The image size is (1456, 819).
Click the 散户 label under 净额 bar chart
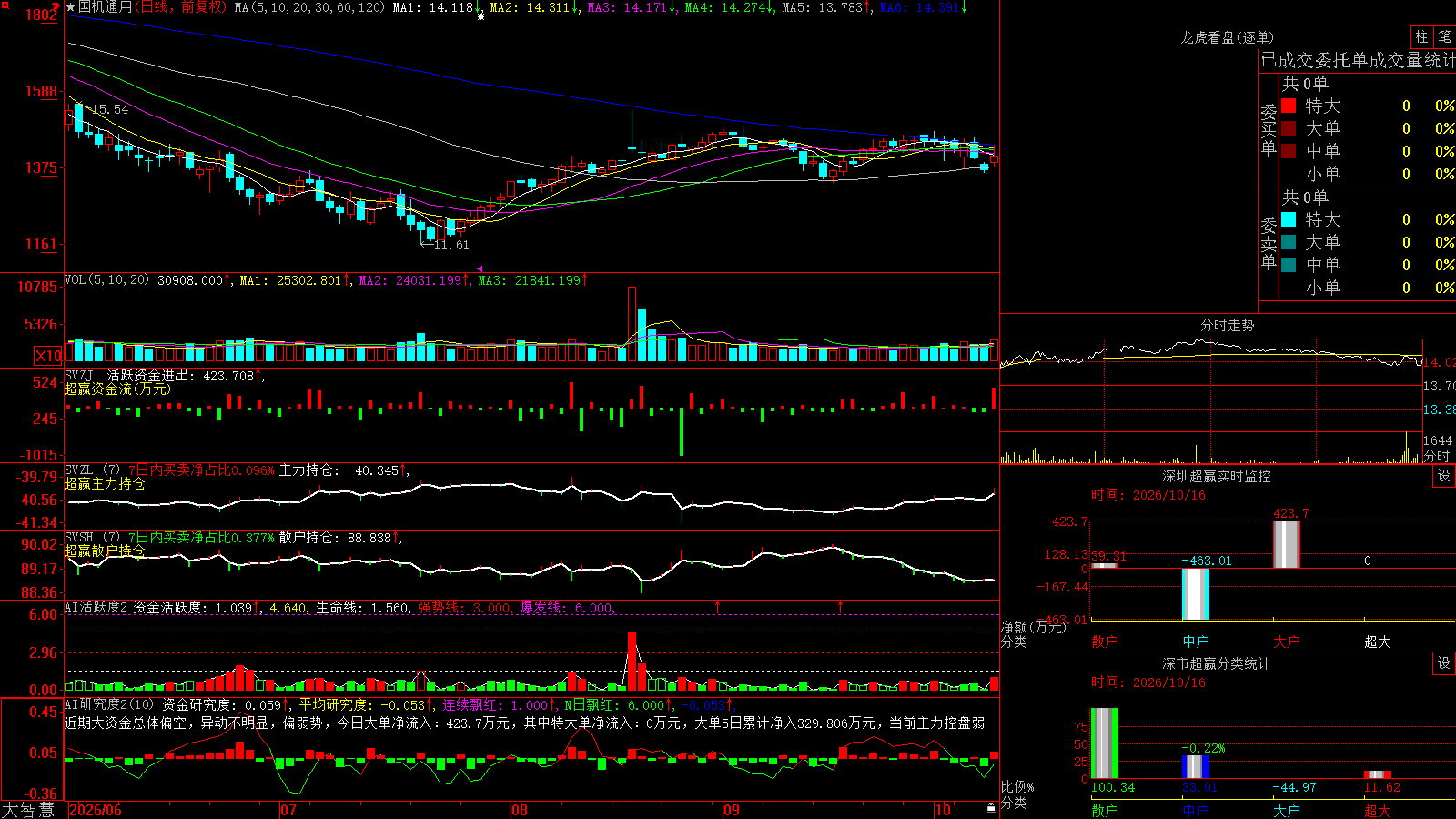[x=1104, y=642]
